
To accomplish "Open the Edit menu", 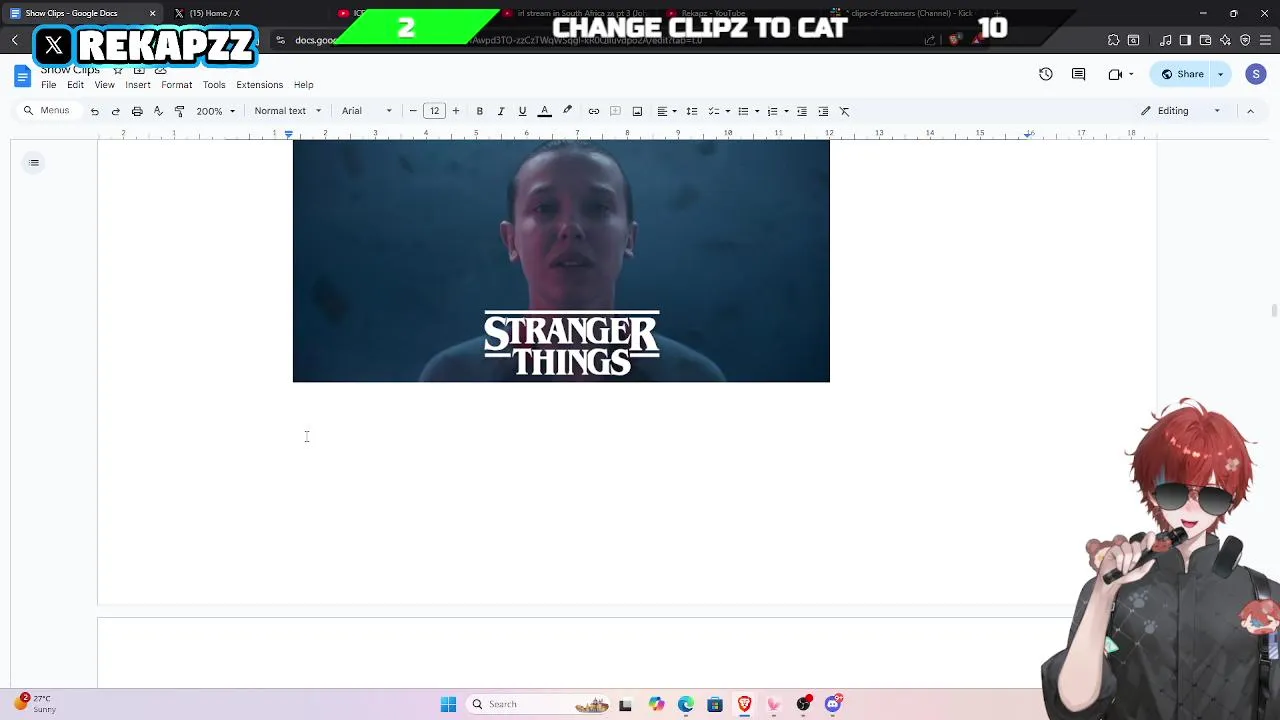I will (x=75, y=85).
